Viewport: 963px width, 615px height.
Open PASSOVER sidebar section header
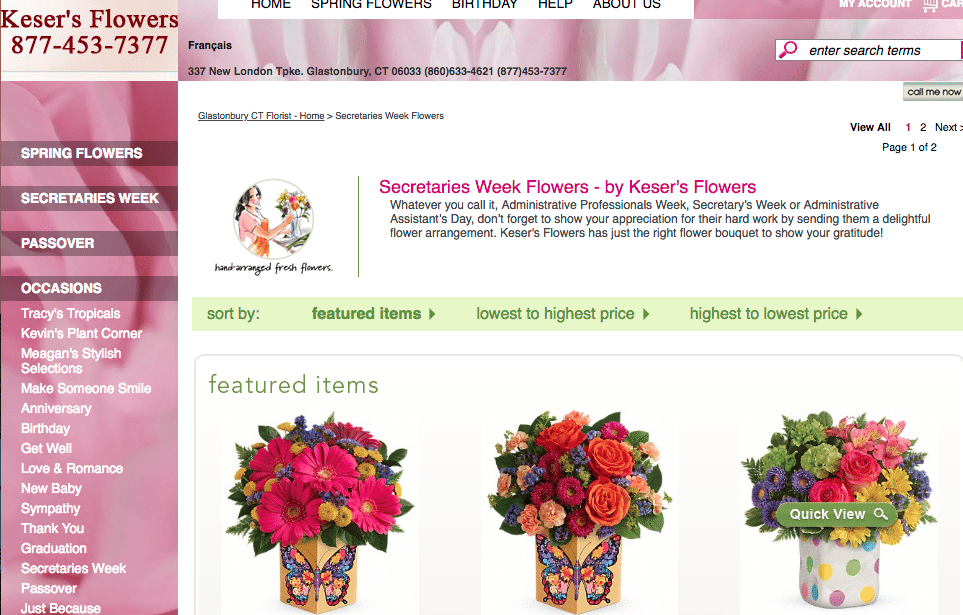click(89, 243)
